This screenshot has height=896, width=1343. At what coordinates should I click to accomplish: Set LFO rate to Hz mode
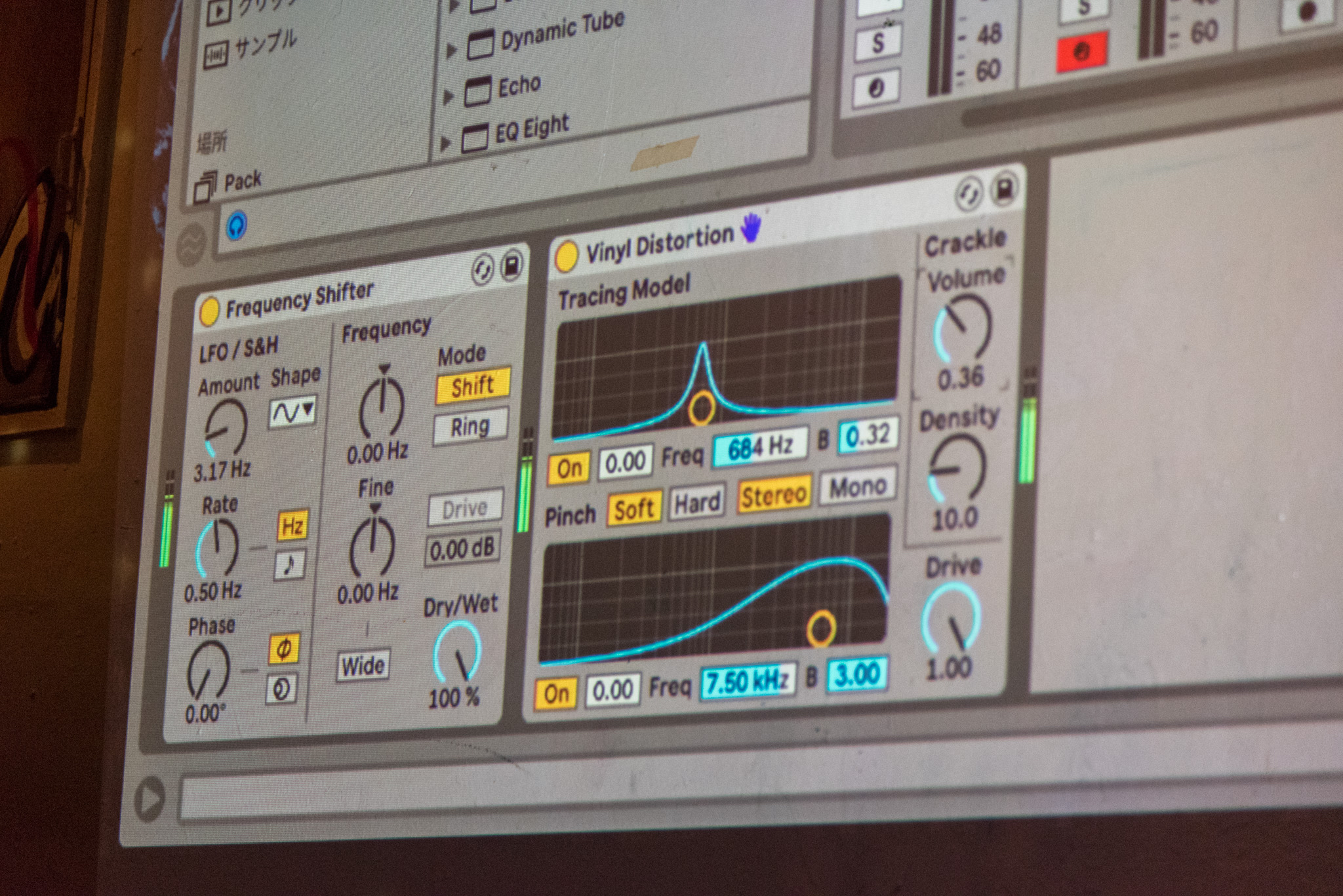[x=292, y=526]
